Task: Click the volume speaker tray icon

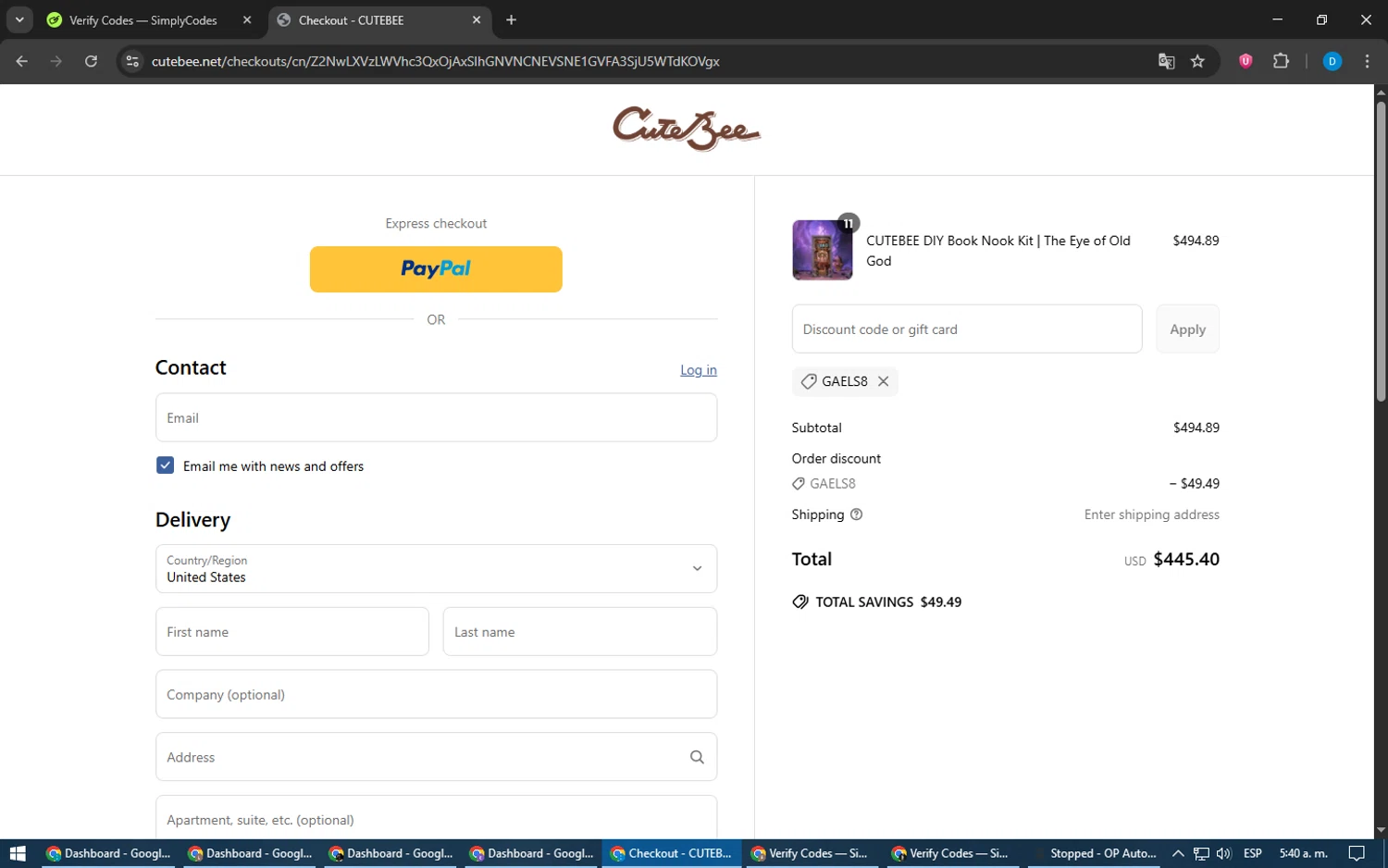Action: point(1223,853)
